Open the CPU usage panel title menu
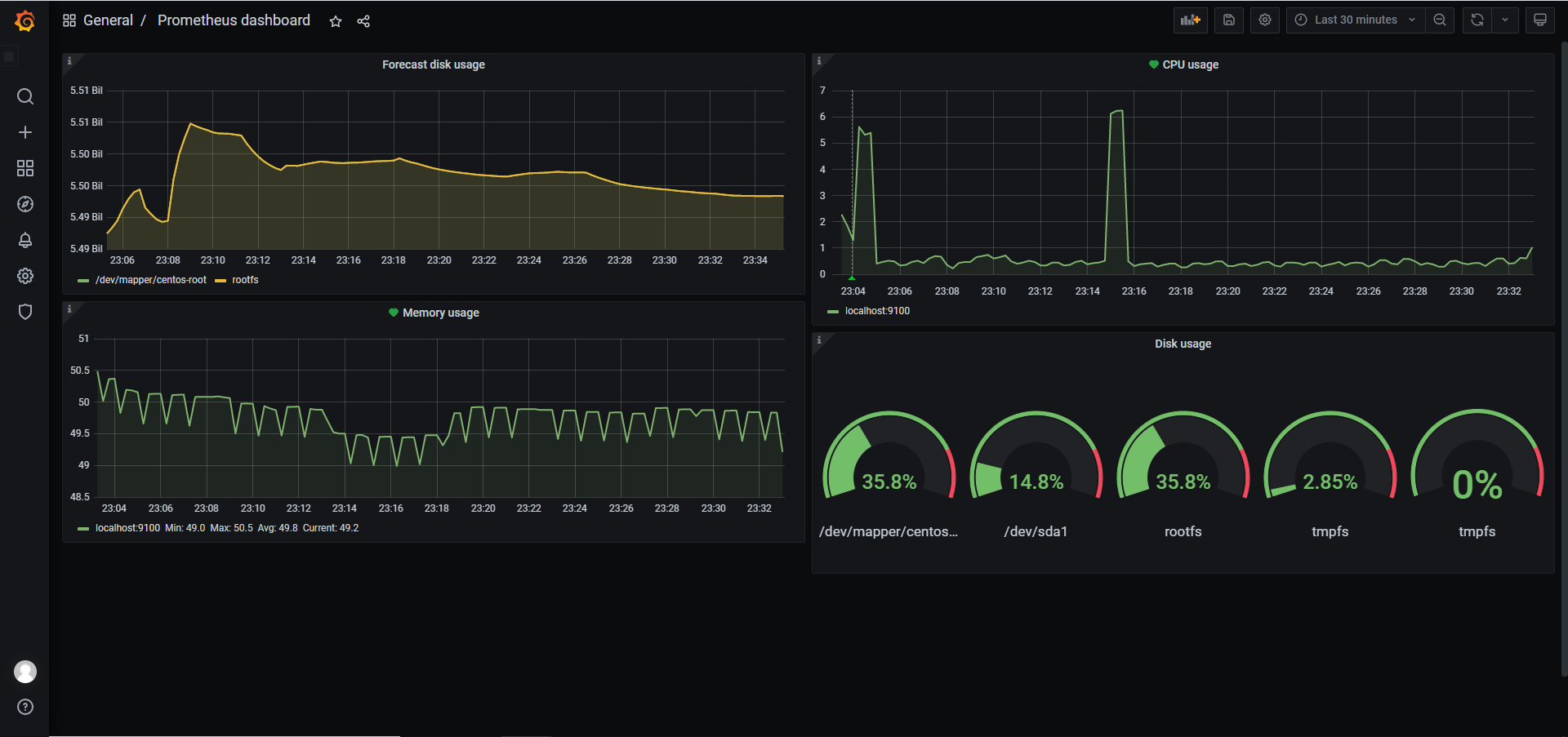Viewport: 1568px width, 737px height. click(1191, 64)
